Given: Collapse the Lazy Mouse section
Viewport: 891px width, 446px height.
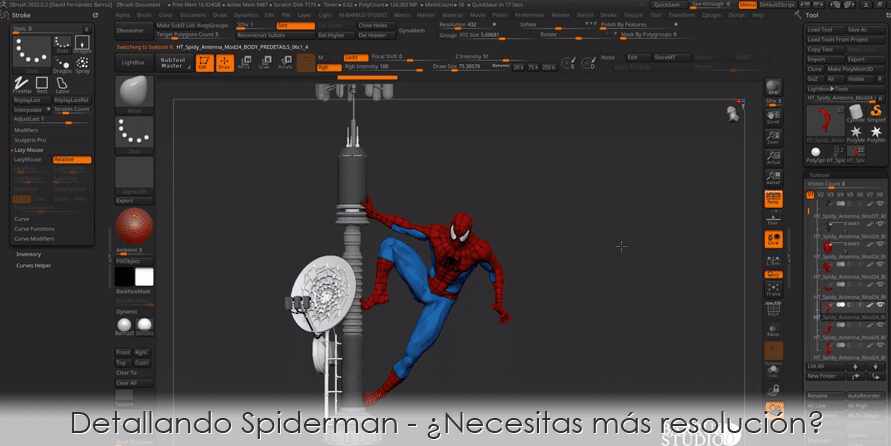Looking at the screenshot, I should click(28, 150).
